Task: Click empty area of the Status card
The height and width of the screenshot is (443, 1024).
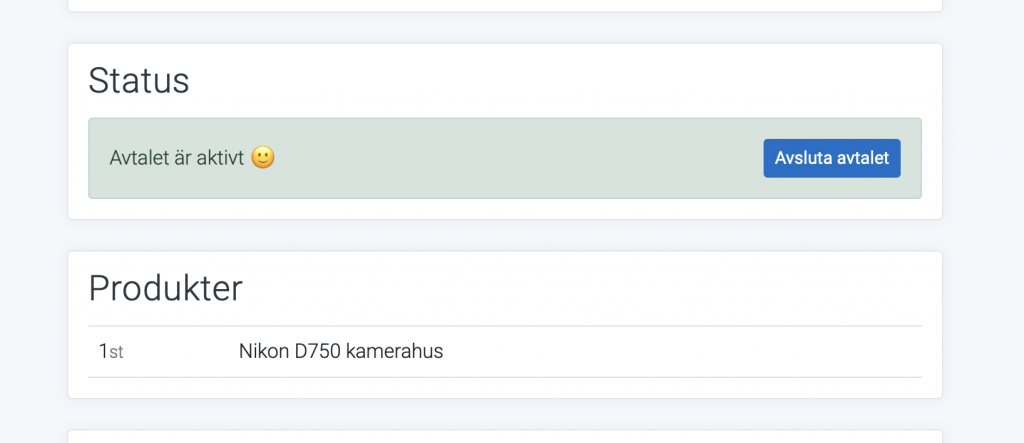Action: 555,80
